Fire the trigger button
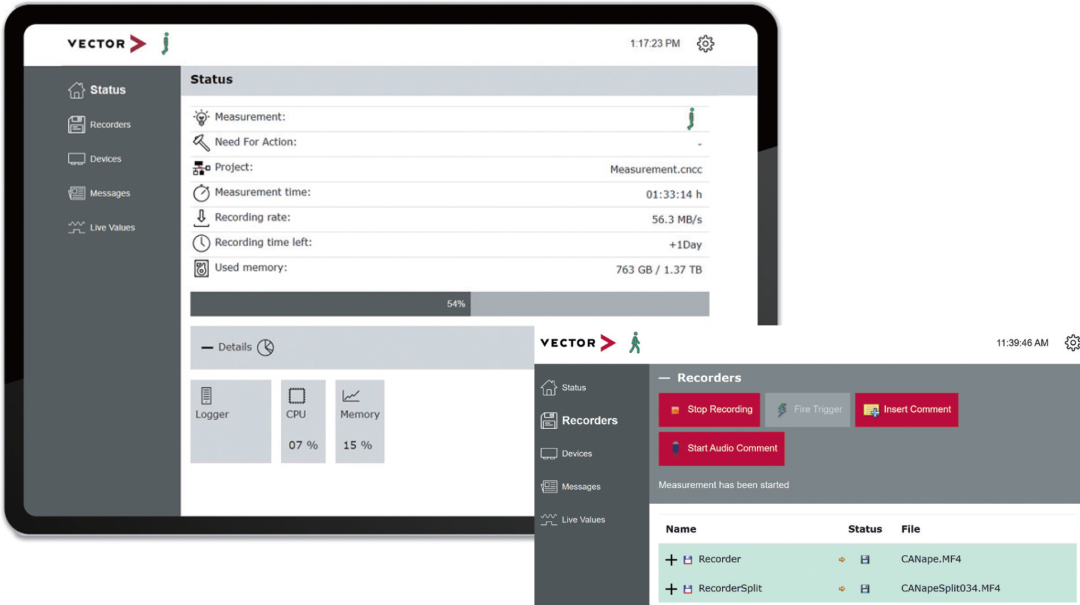 point(807,410)
